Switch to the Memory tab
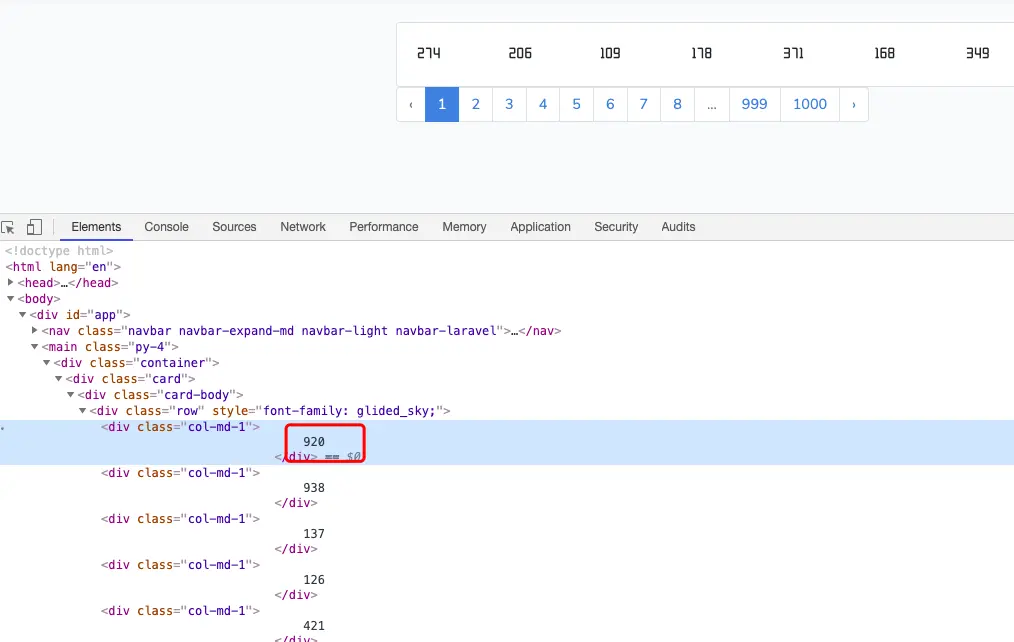This screenshot has height=642, width=1014. pyautogui.click(x=464, y=227)
